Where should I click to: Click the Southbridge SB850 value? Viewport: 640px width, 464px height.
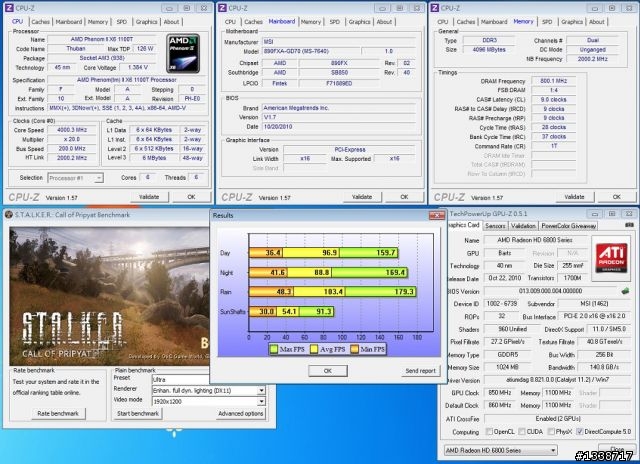[339, 72]
